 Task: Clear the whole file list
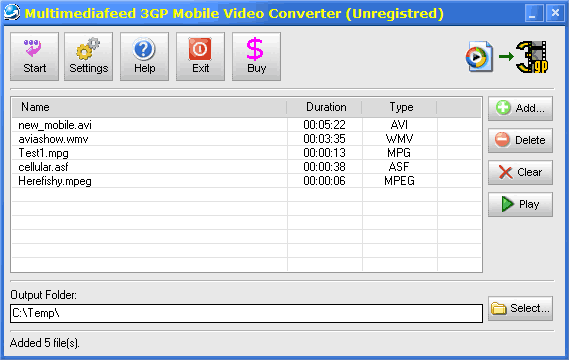(x=520, y=172)
